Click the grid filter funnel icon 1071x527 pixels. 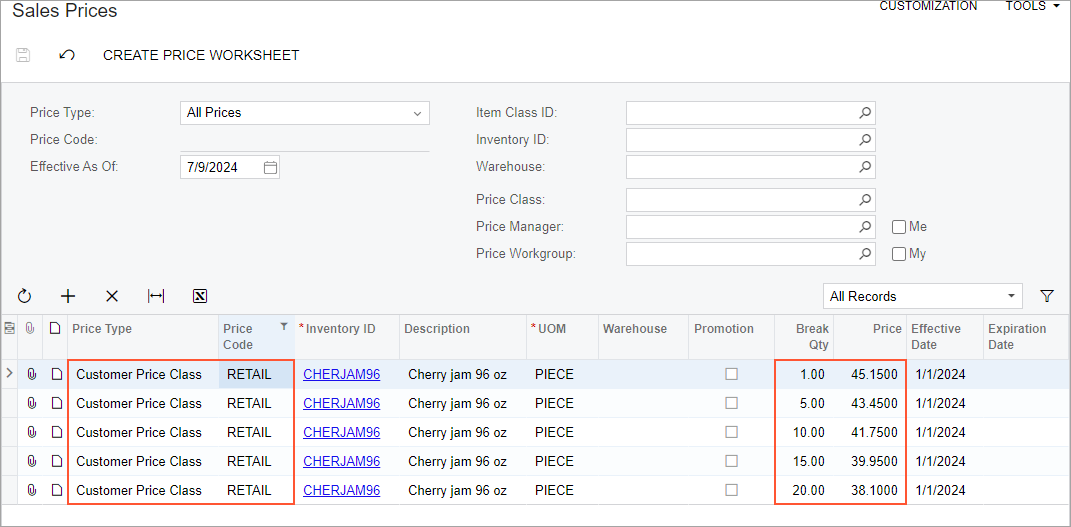click(x=1047, y=296)
